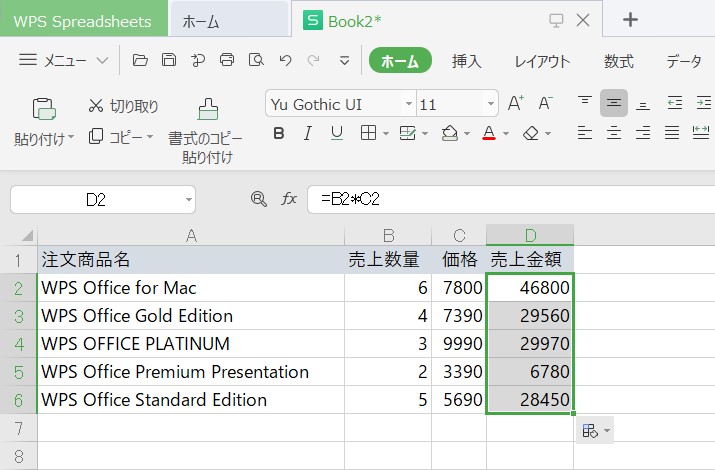Click the zoom magnifier icon beside formula bar
715x470 pixels.
259,199
